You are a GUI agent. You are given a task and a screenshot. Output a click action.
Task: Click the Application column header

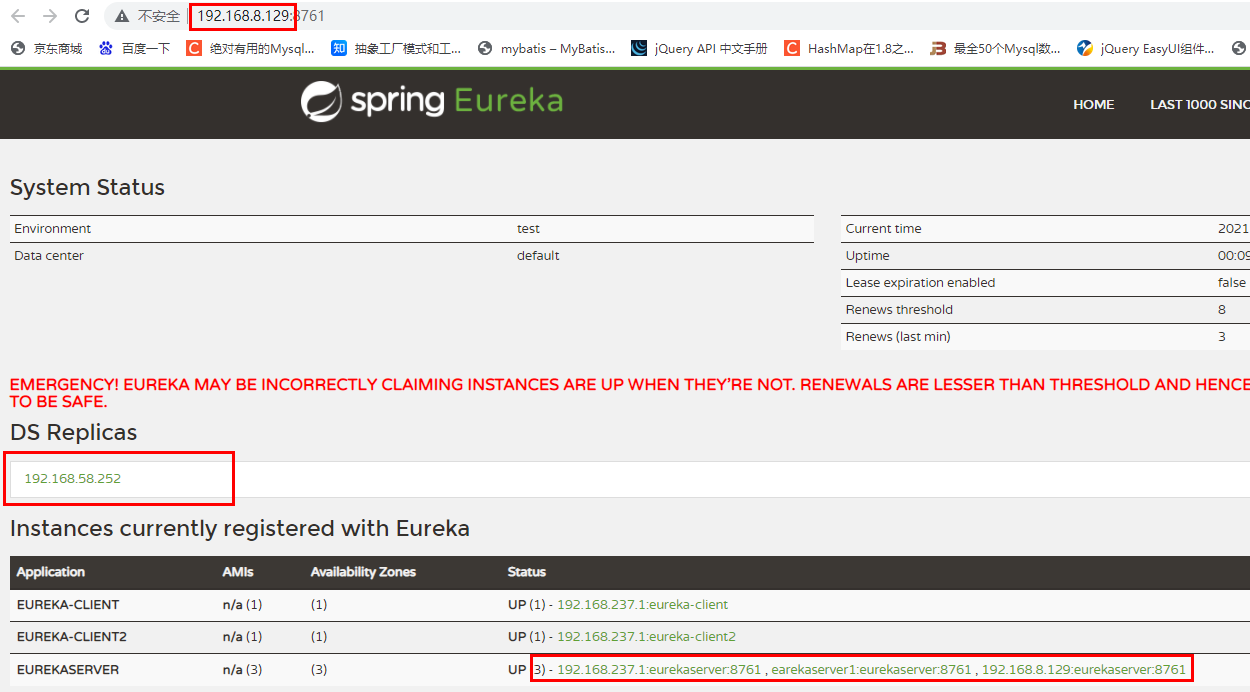[x=51, y=572]
